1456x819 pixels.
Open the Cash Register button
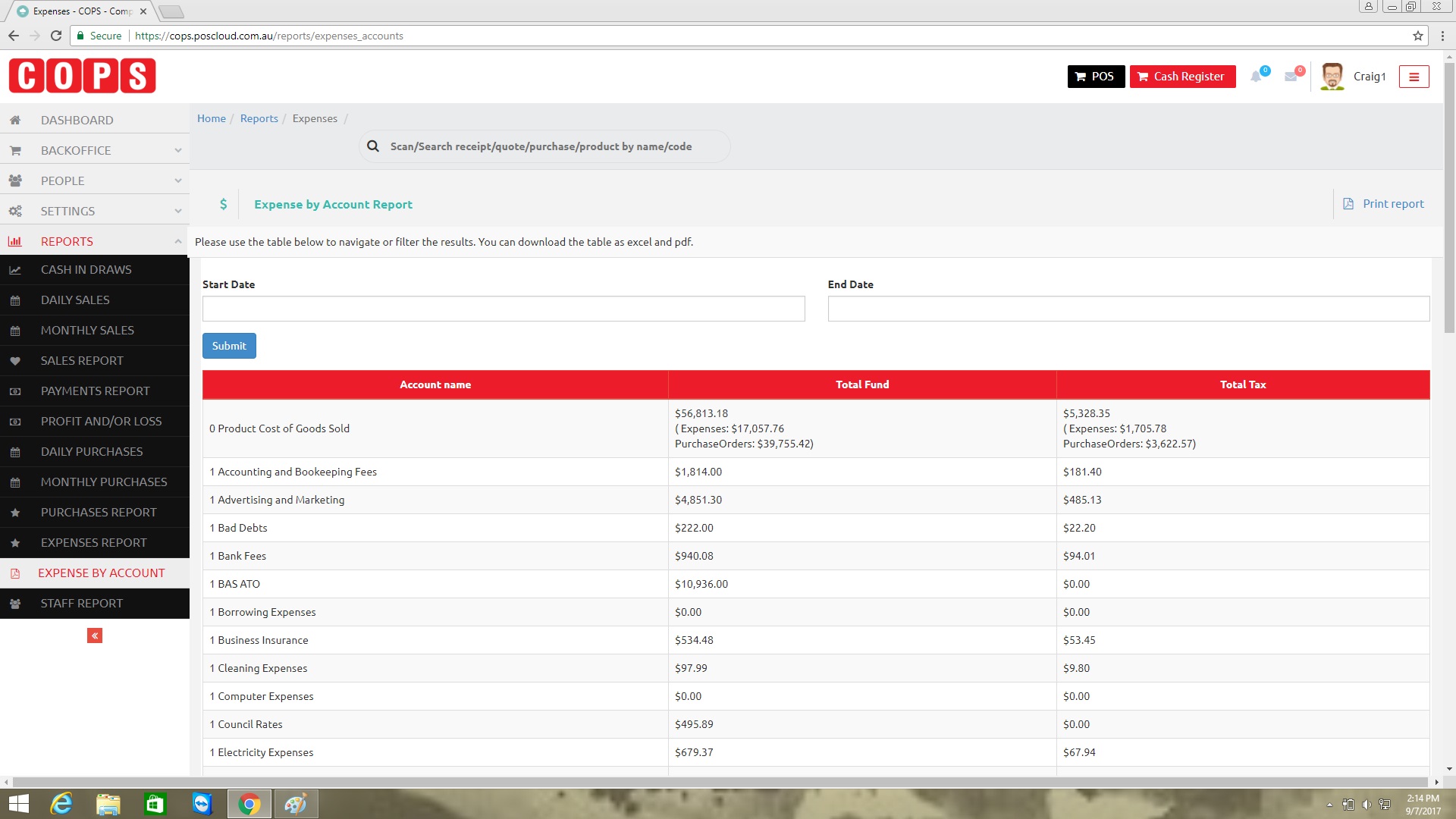click(1182, 77)
